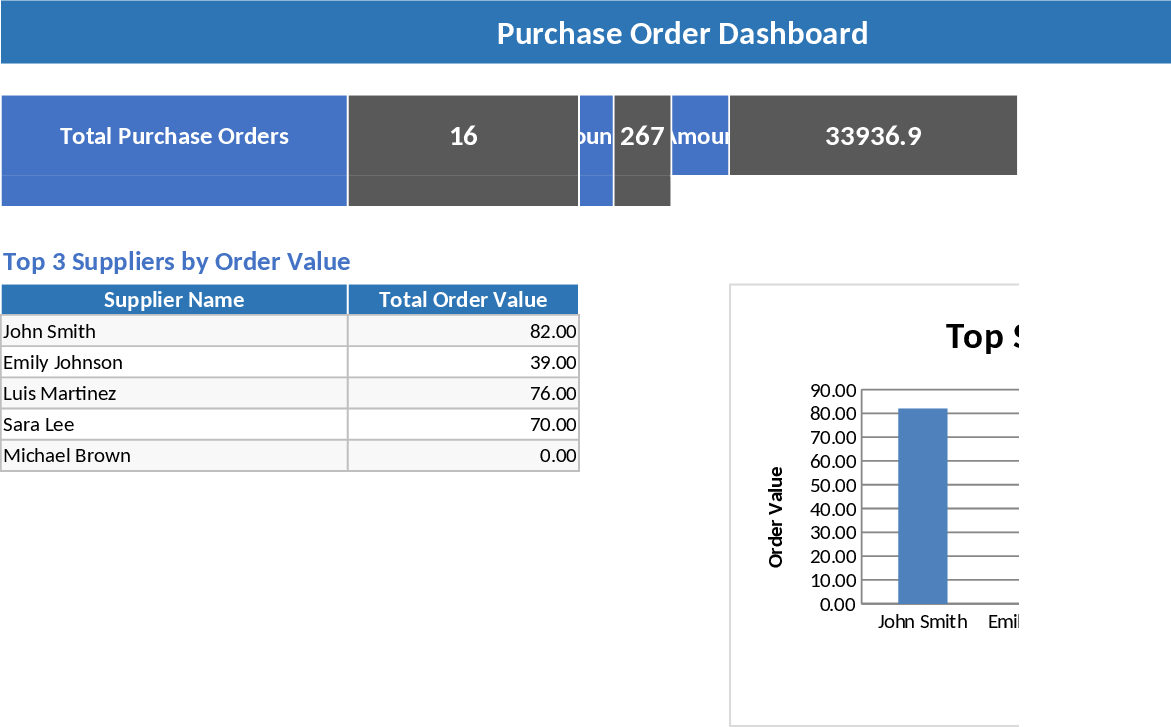Select the Total Order Value column header
Screen dimensions: 1171x727
pos(463,300)
